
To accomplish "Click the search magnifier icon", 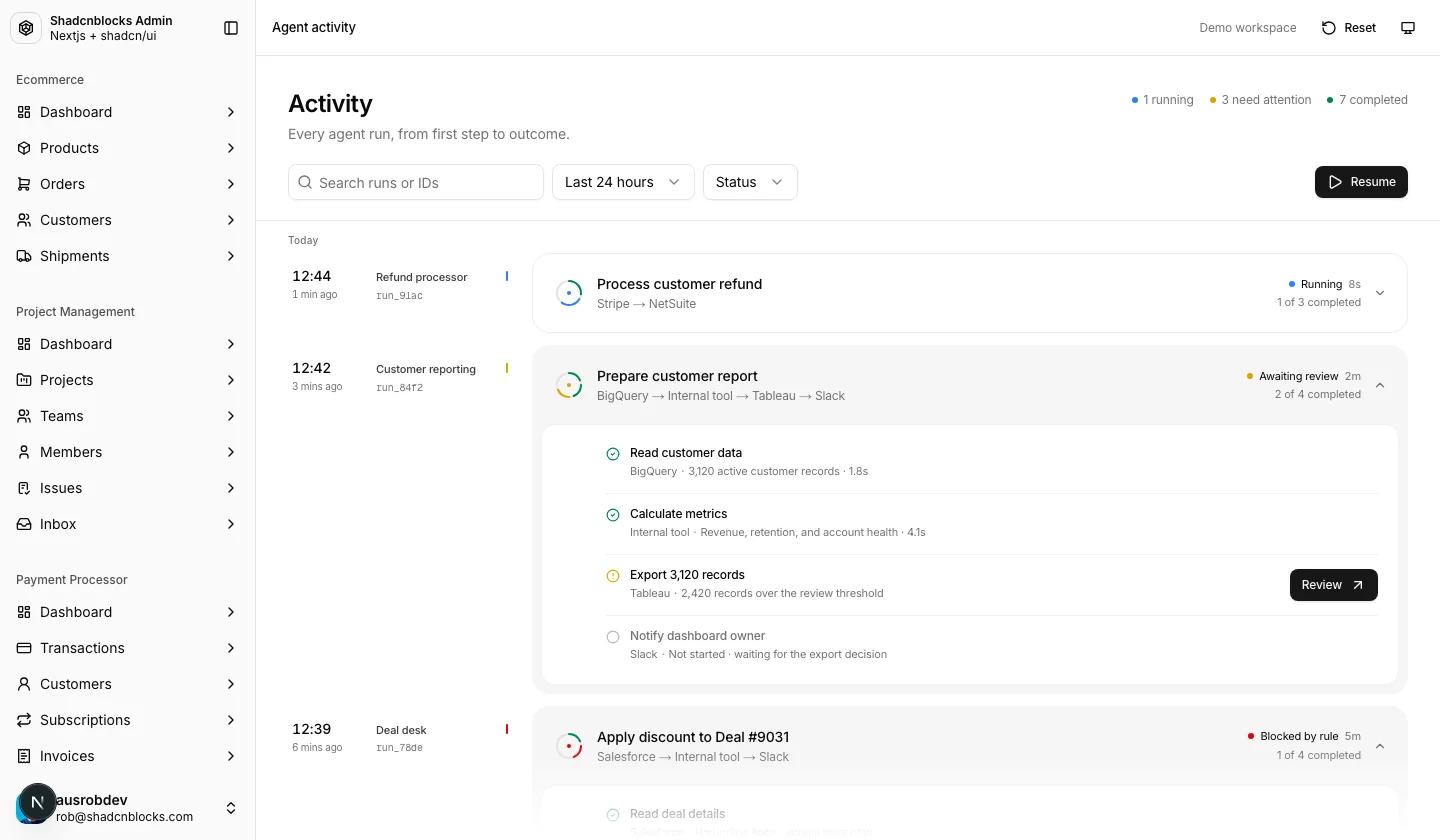I will point(306,183).
